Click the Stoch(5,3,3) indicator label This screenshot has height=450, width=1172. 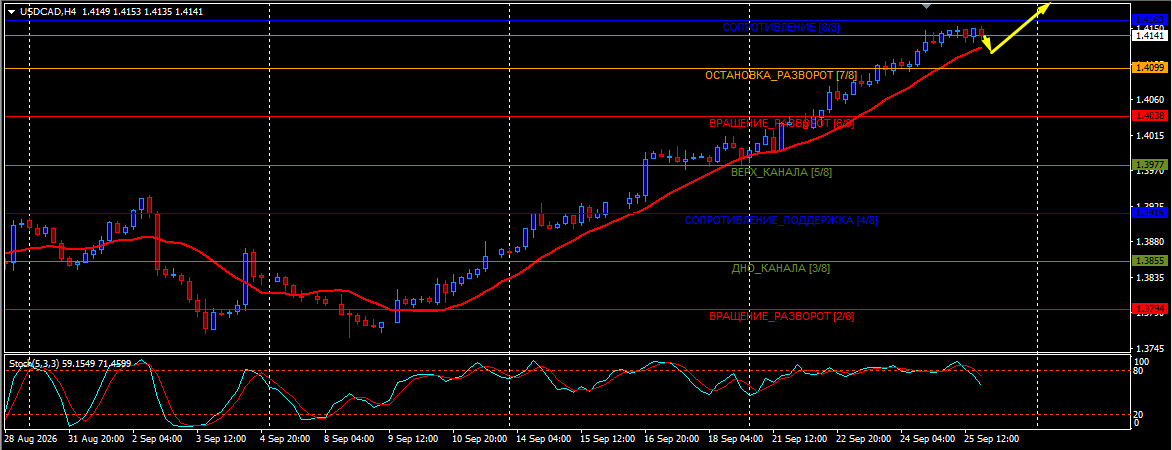(x=35, y=364)
